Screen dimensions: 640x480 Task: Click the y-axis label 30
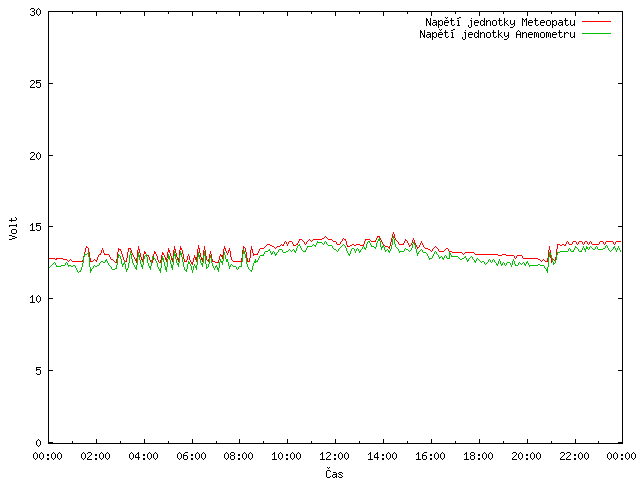point(36,12)
